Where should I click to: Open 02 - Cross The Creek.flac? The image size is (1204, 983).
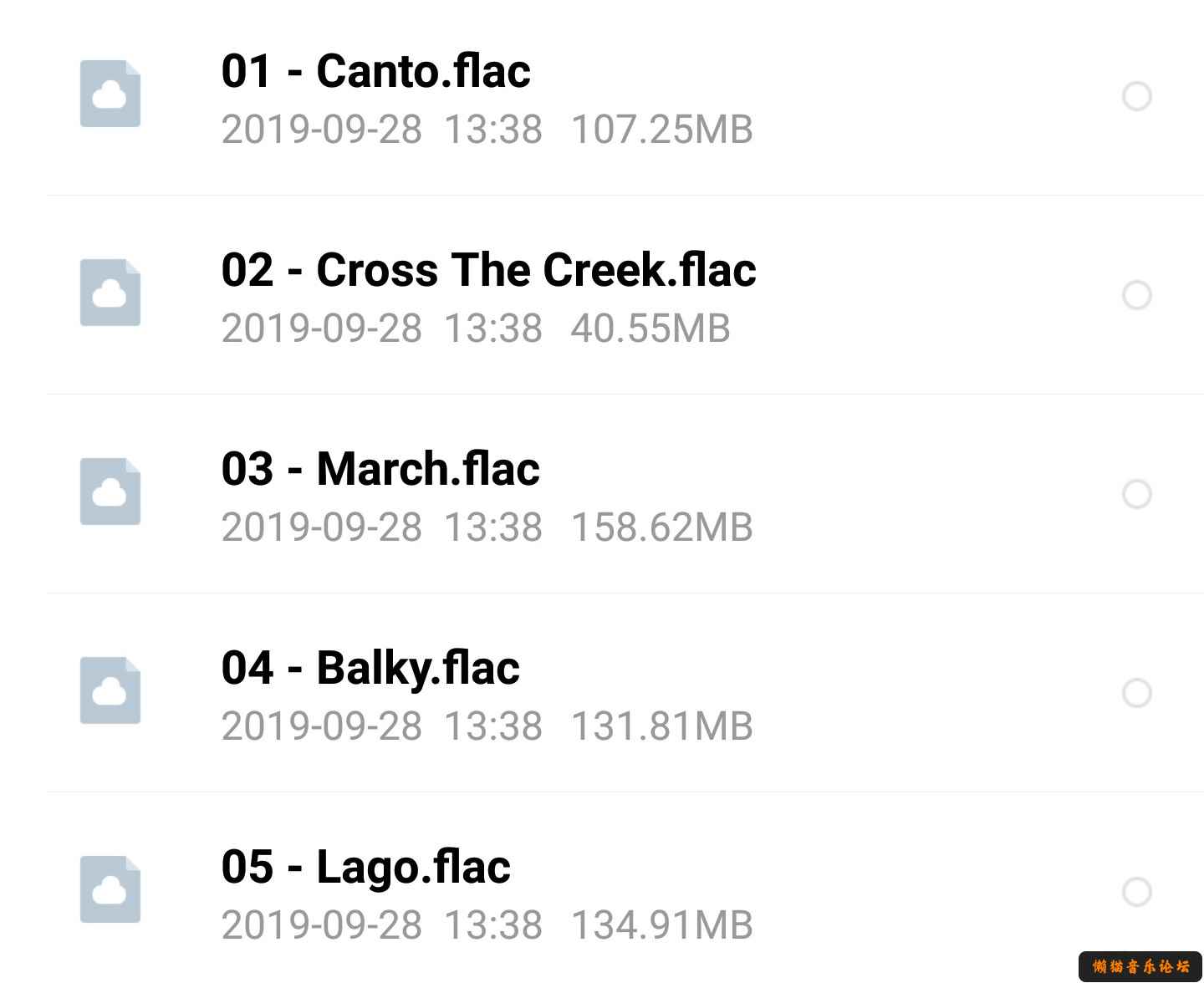pyautogui.click(x=488, y=269)
